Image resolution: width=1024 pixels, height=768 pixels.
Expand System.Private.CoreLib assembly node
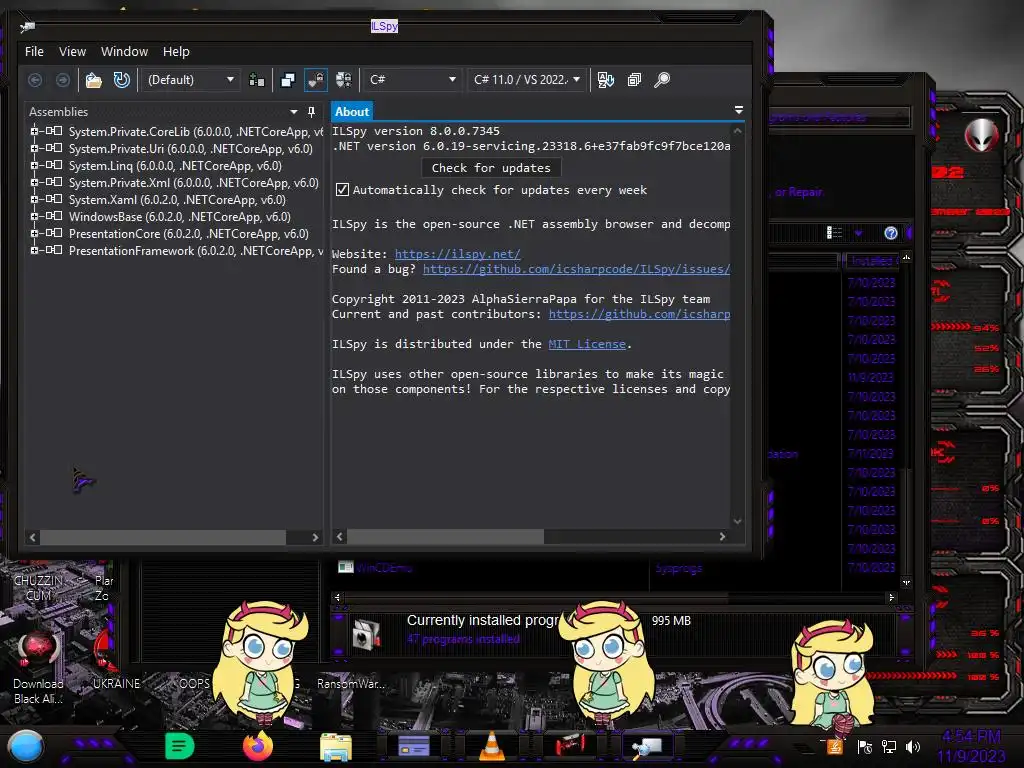point(34,131)
